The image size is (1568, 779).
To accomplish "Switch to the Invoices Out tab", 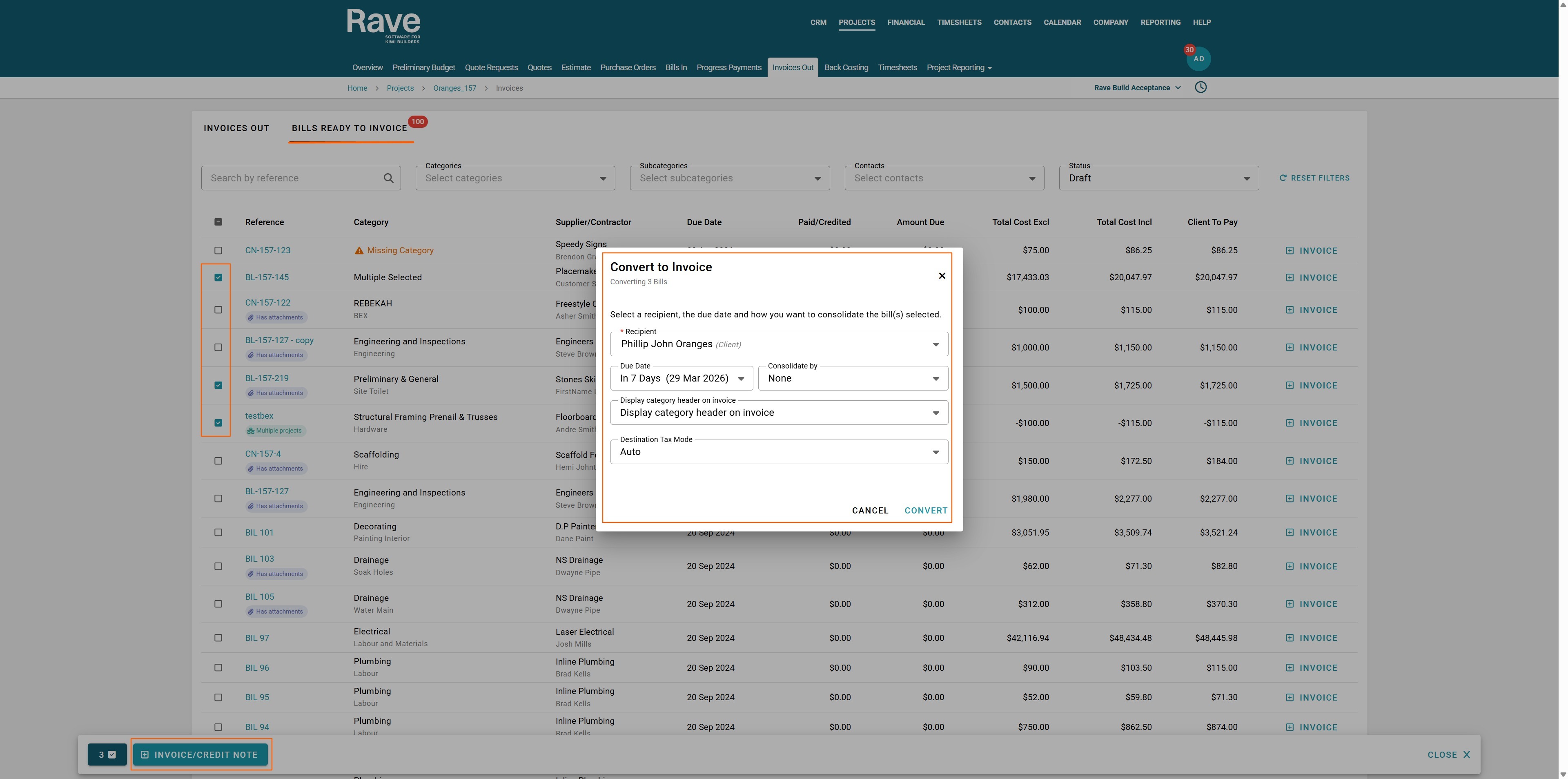I will [236, 128].
